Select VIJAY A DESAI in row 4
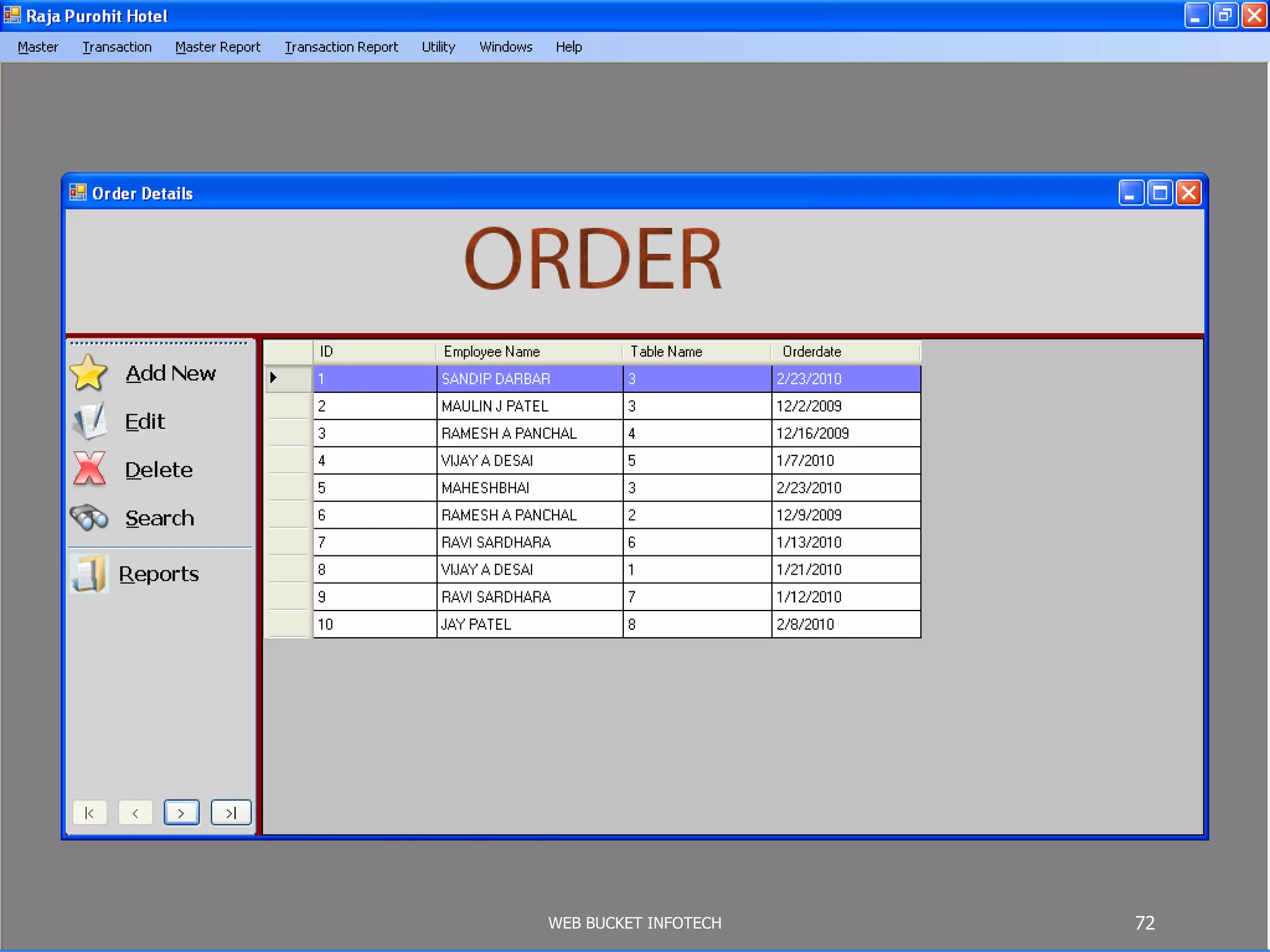 coord(530,461)
